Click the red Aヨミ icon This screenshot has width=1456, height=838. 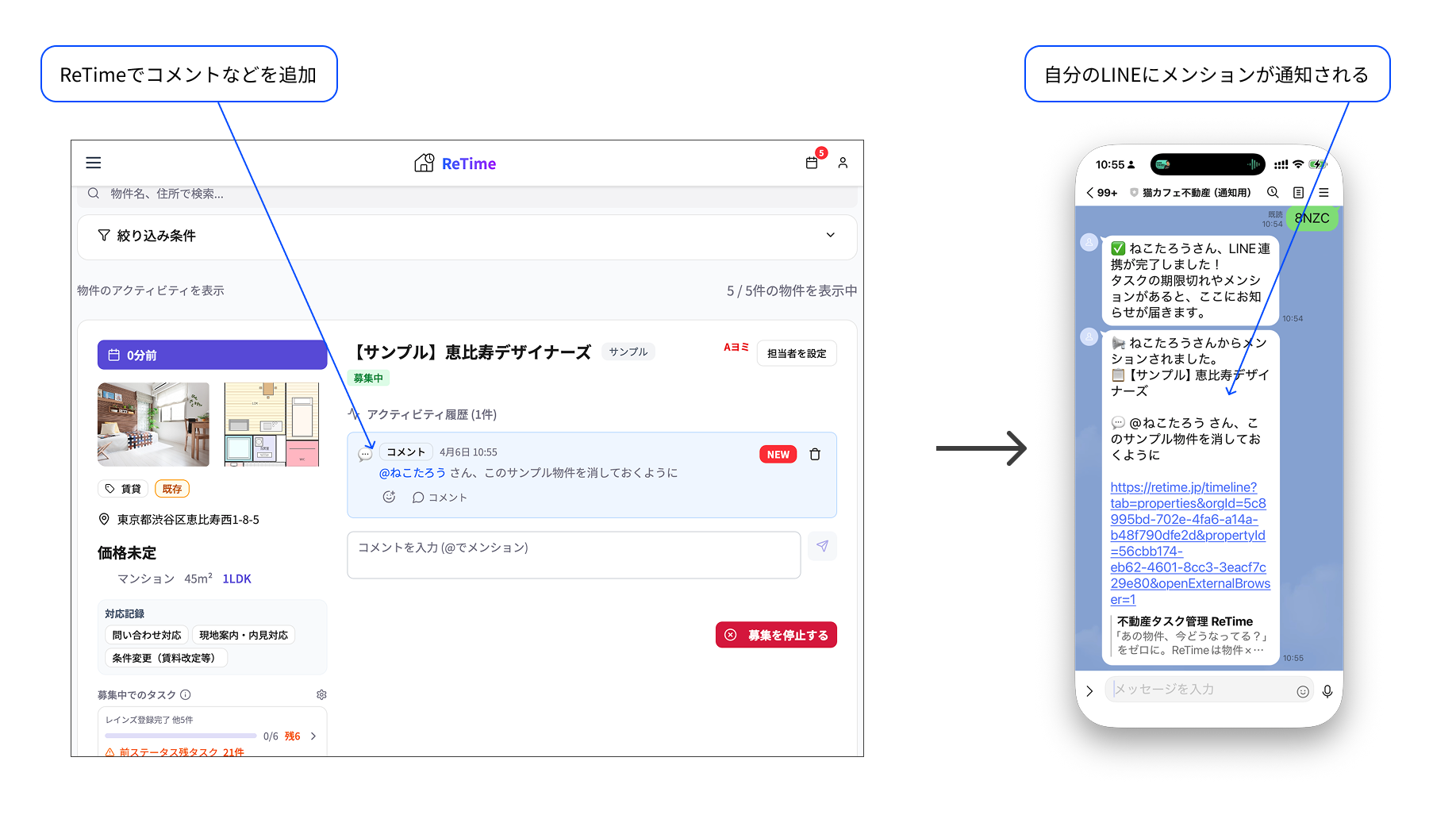point(736,347)
